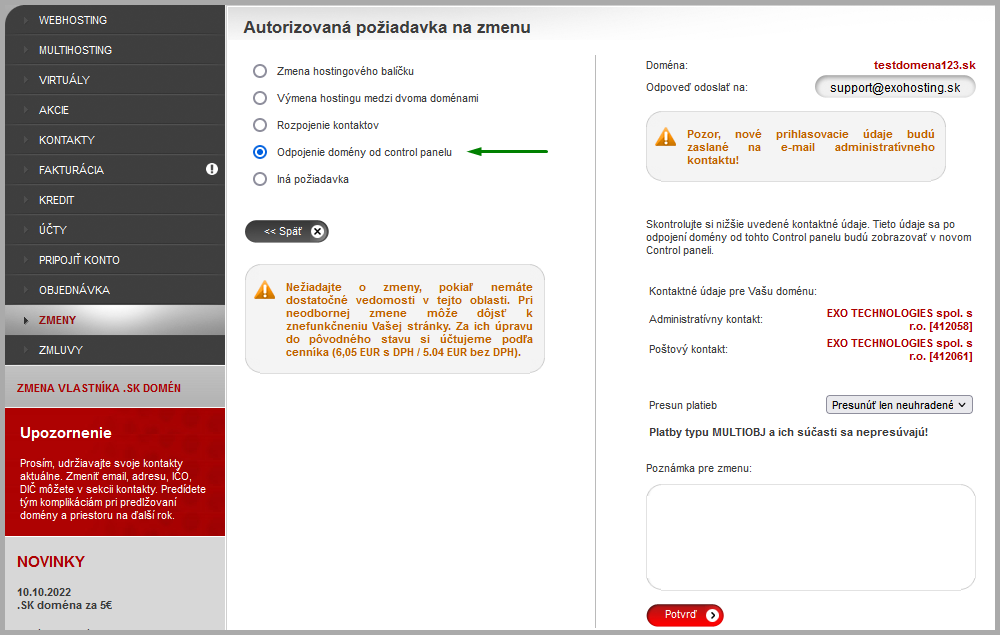Select the Zmena hostingového balíčka radio button
Screen dimensions: 1000x635
coord(261,71)
